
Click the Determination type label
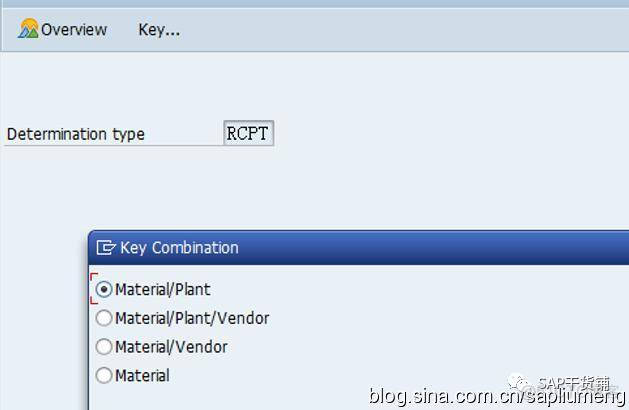tap(76, 134)
